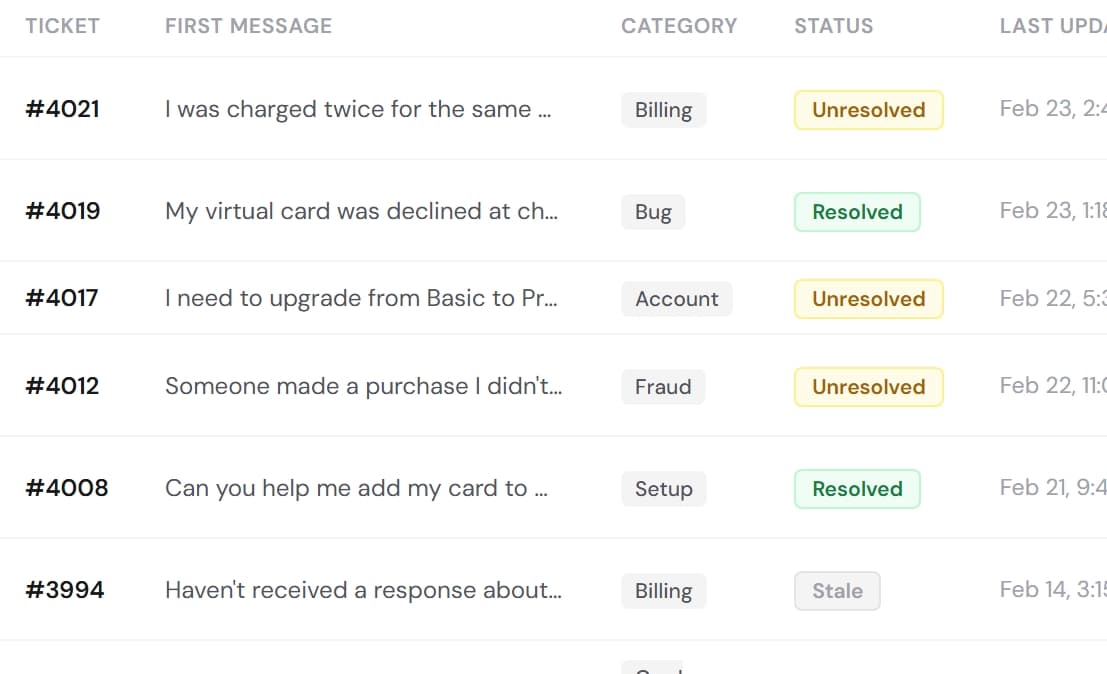Click the Unresolved badge on ticket #4021
The height and width of the screenshot is (674, 1107).
pos(868,110)
